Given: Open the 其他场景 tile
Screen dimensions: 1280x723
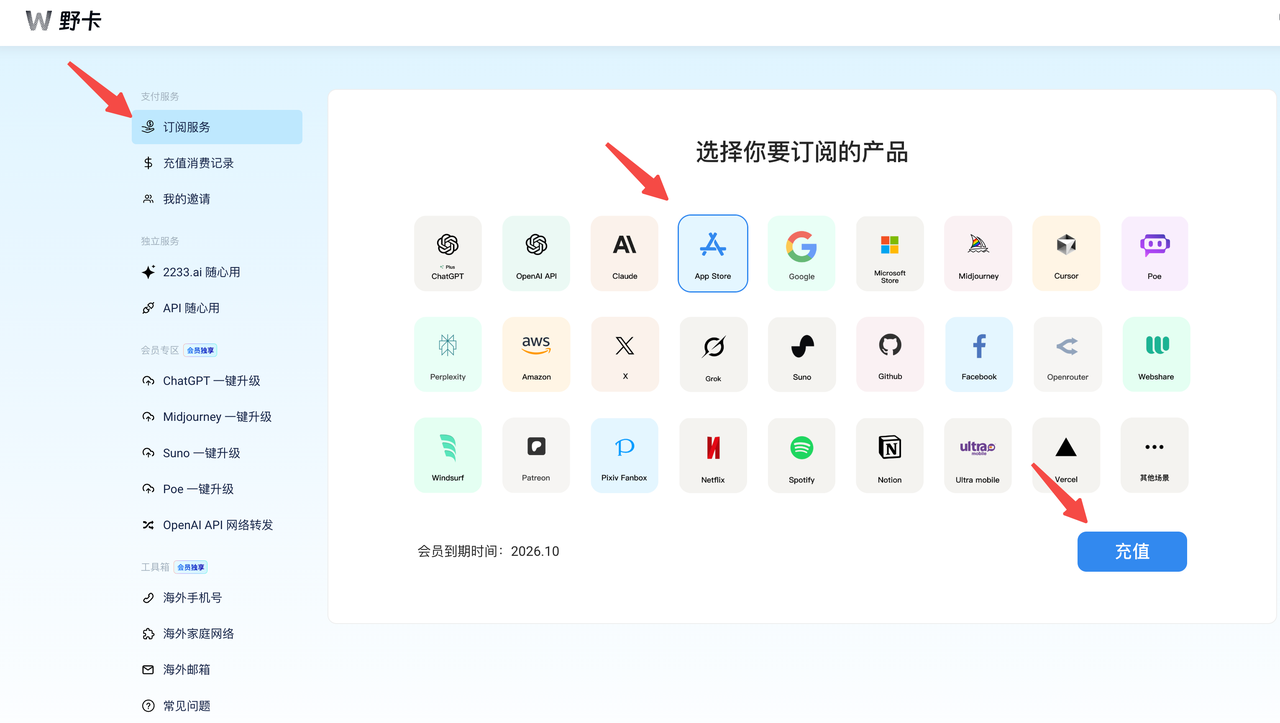Looking at the screenshot, I should point(1155,455).
